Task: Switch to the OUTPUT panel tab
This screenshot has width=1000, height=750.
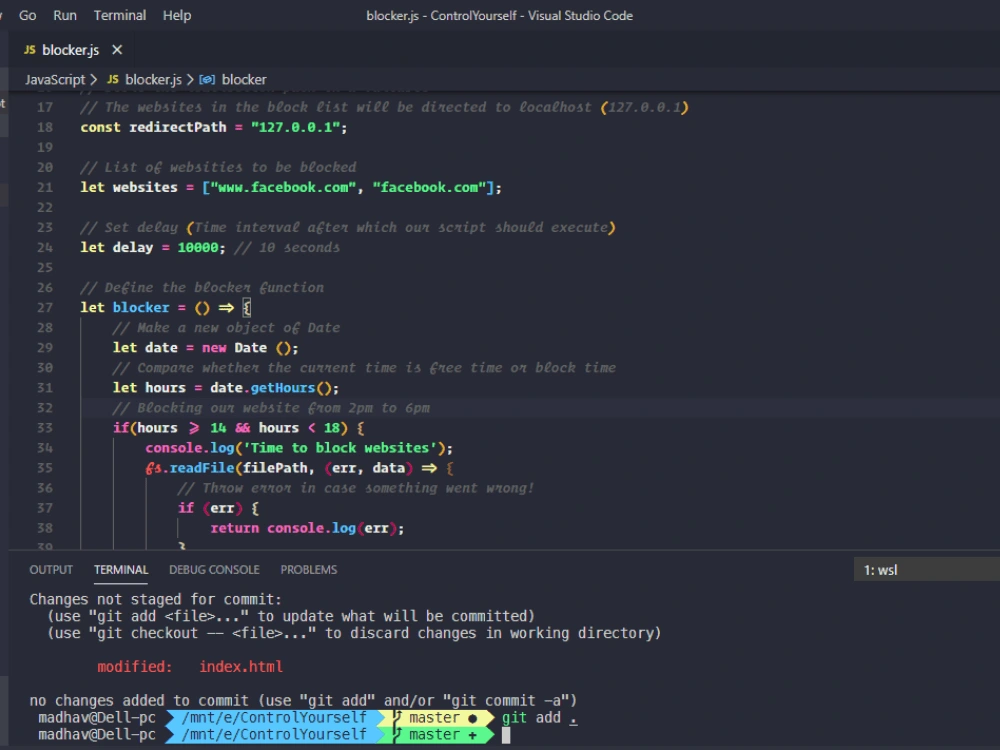Action: coord(51,570)
